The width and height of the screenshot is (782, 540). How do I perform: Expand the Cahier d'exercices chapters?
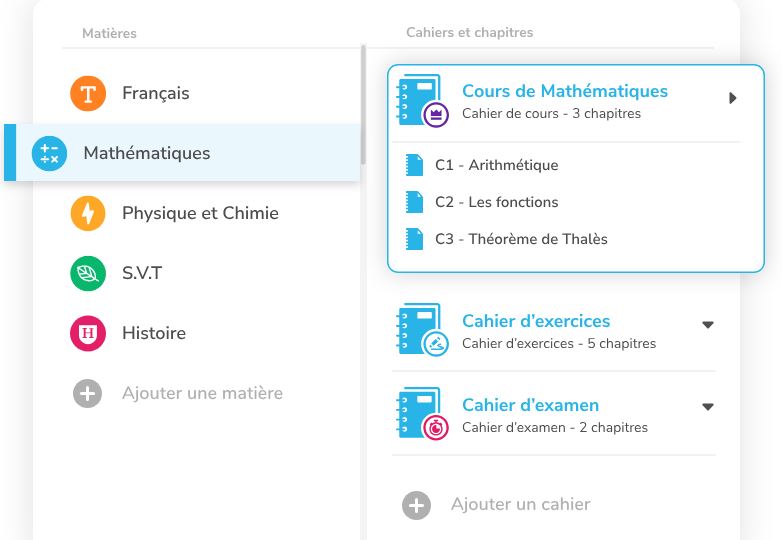tap(708, 324)
